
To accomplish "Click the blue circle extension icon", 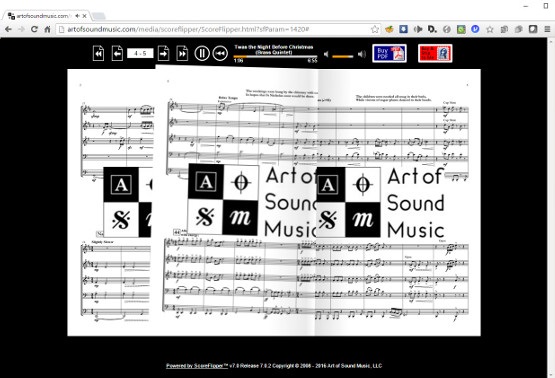I will 475,29.
